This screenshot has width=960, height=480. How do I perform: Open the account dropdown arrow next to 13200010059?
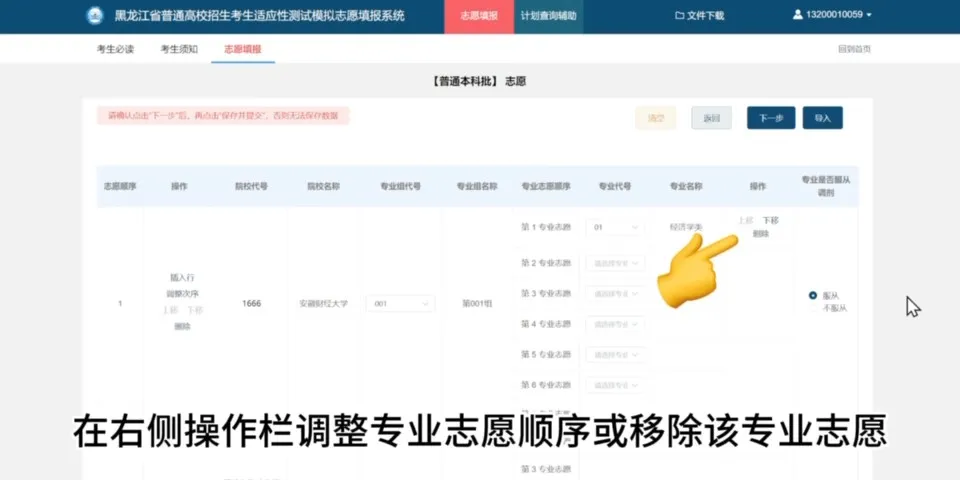(x=869, y=16)
